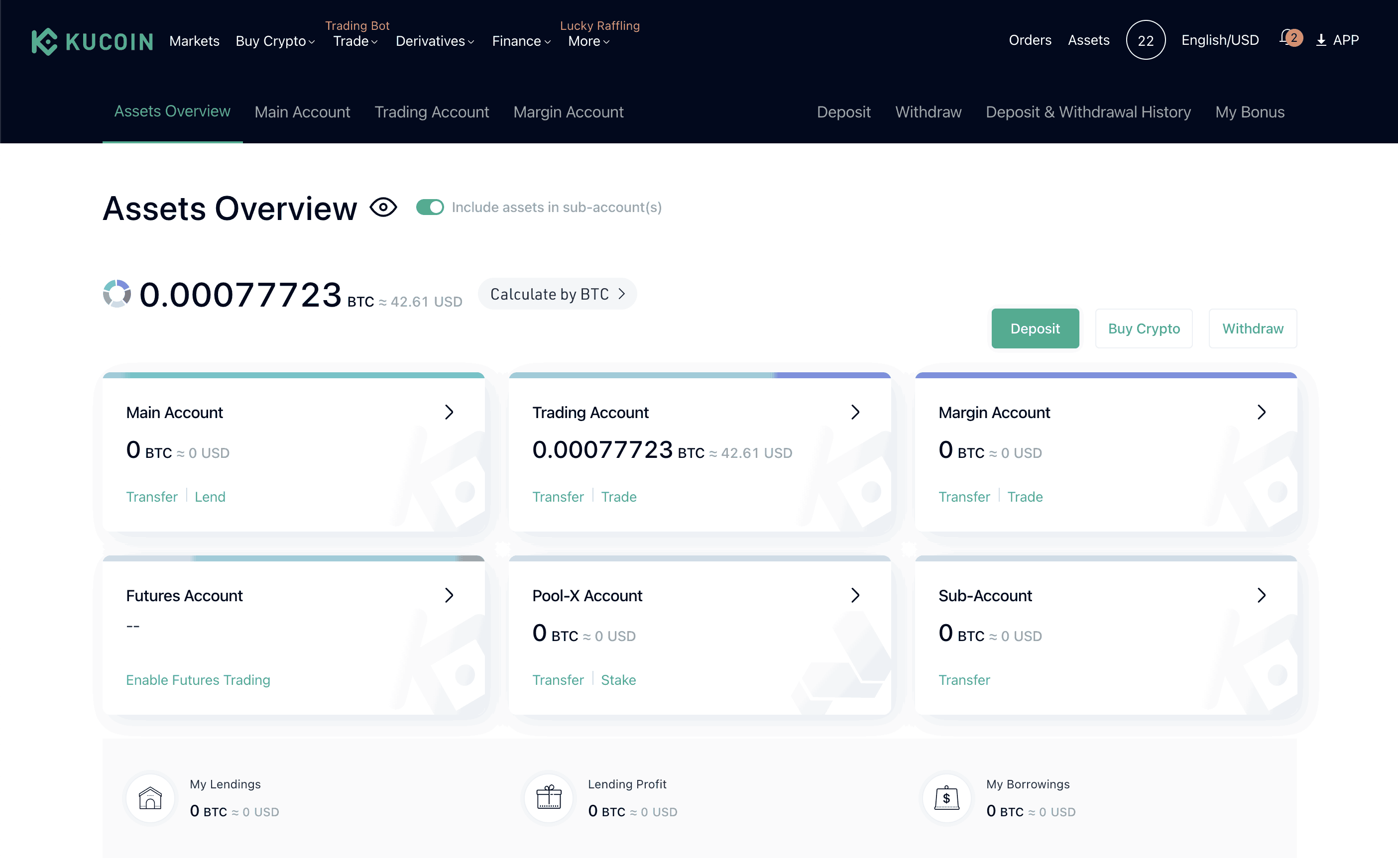This screenshot has height=868, width=1398.
Task: Open the Deposit tab in sub-navigation
Action: [844, 112]
